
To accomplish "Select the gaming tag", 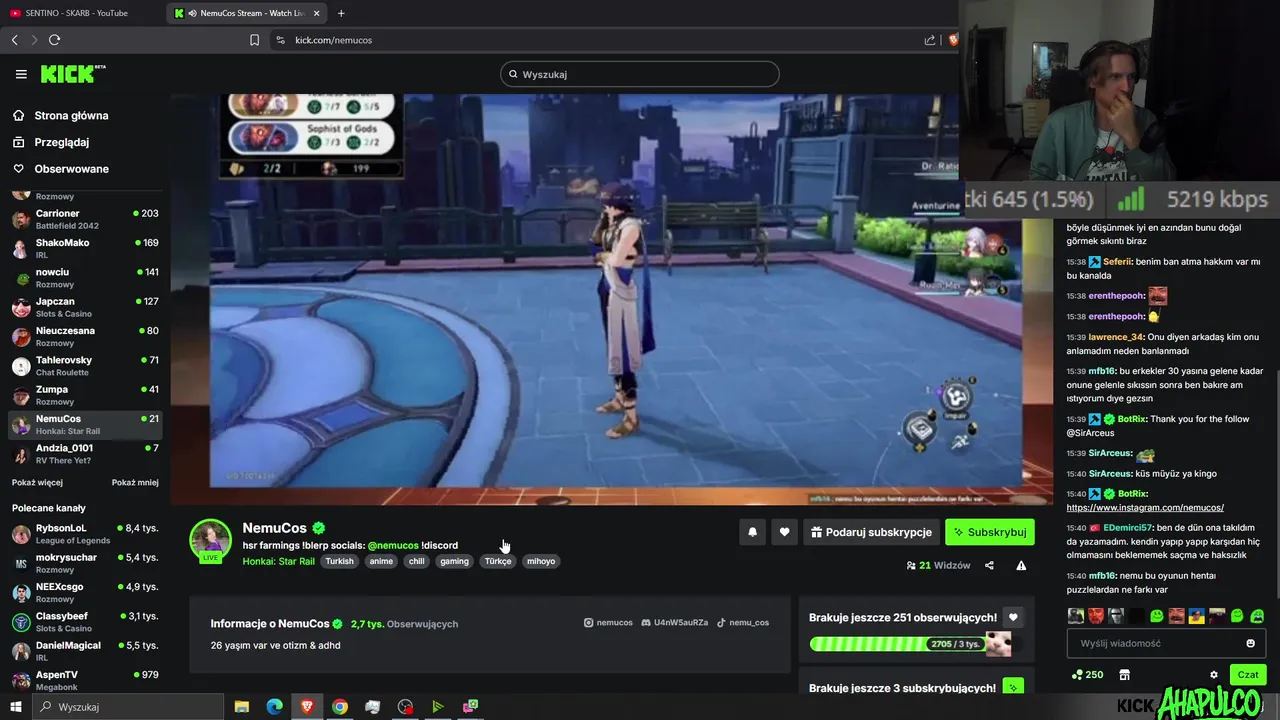I will 454,561.
